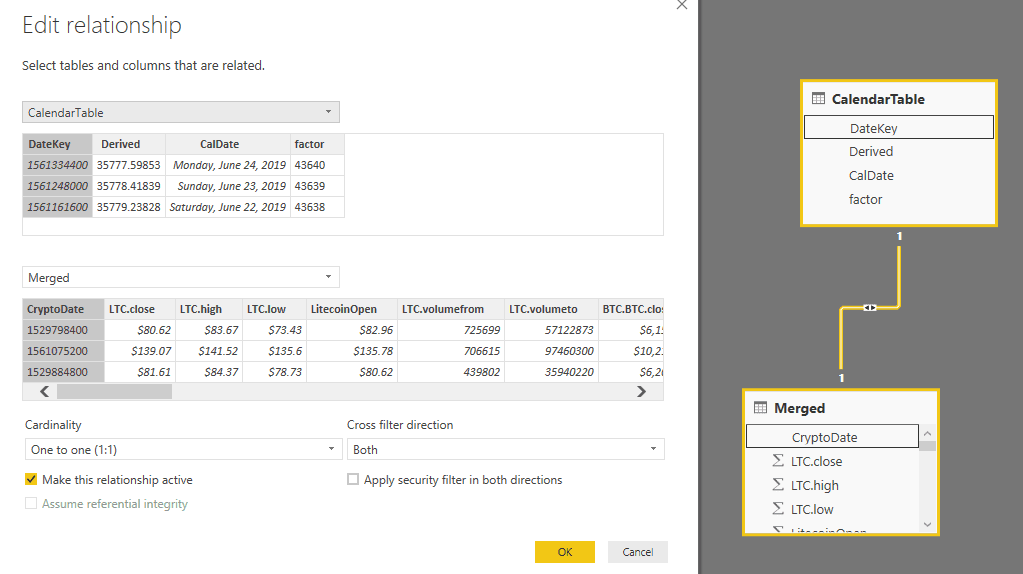
Task: Click the LTC.volumeto cell 57122873
Action: 551,330
